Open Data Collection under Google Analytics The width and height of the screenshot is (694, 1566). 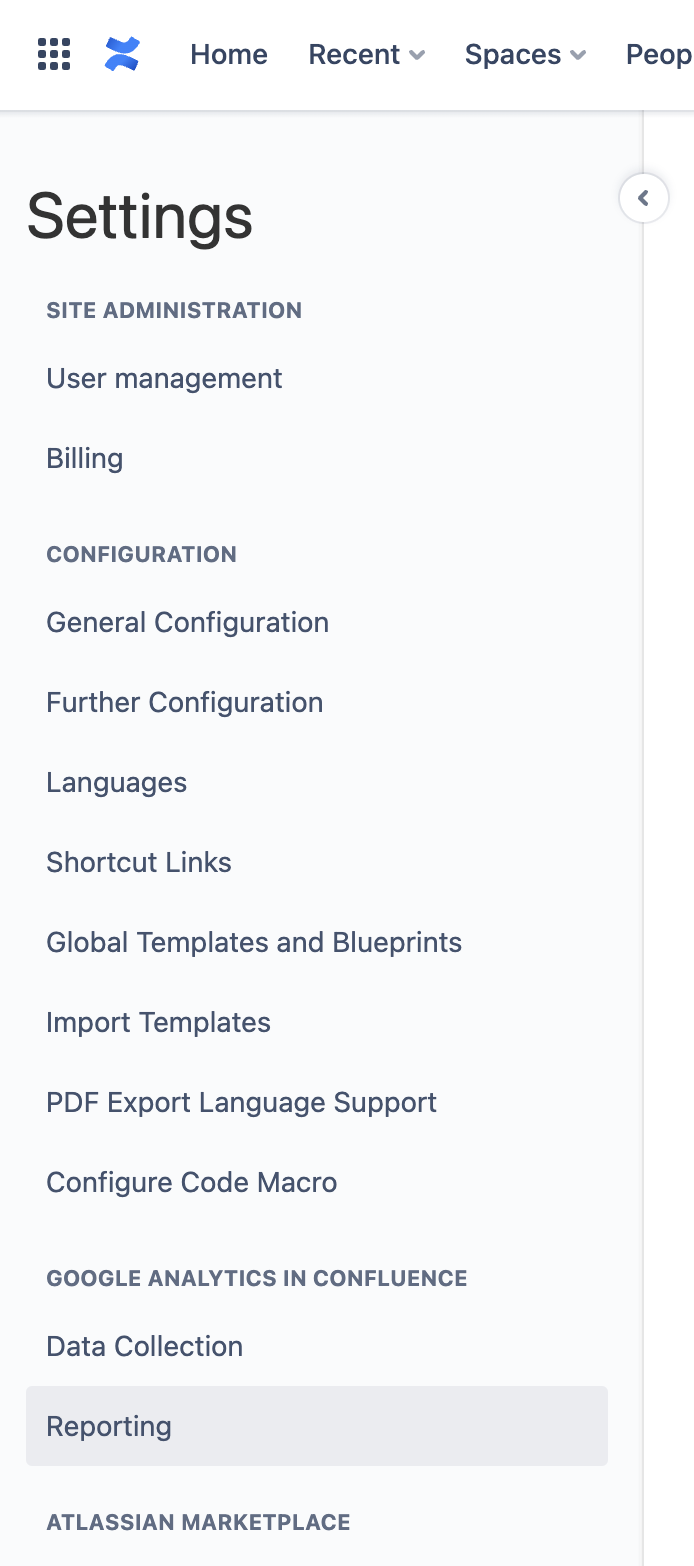coord(144,1346)
